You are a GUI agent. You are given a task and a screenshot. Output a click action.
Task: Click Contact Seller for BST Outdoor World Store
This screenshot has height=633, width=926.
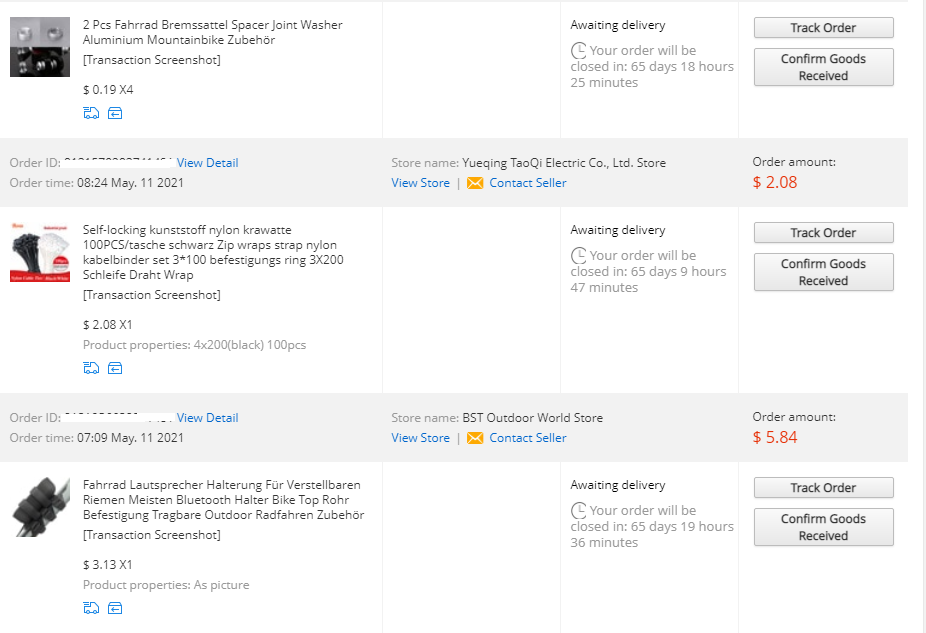[x=528, y=438]
